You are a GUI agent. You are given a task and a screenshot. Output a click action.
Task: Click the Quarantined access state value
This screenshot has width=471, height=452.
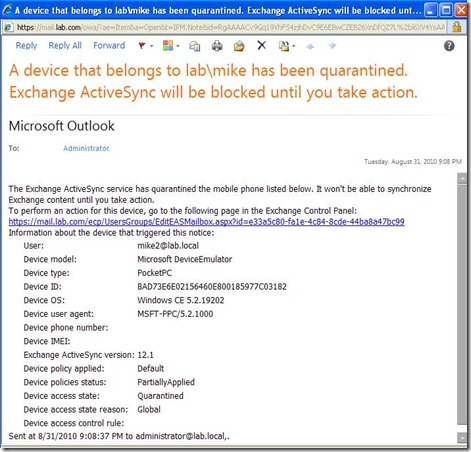click(160, 396)
